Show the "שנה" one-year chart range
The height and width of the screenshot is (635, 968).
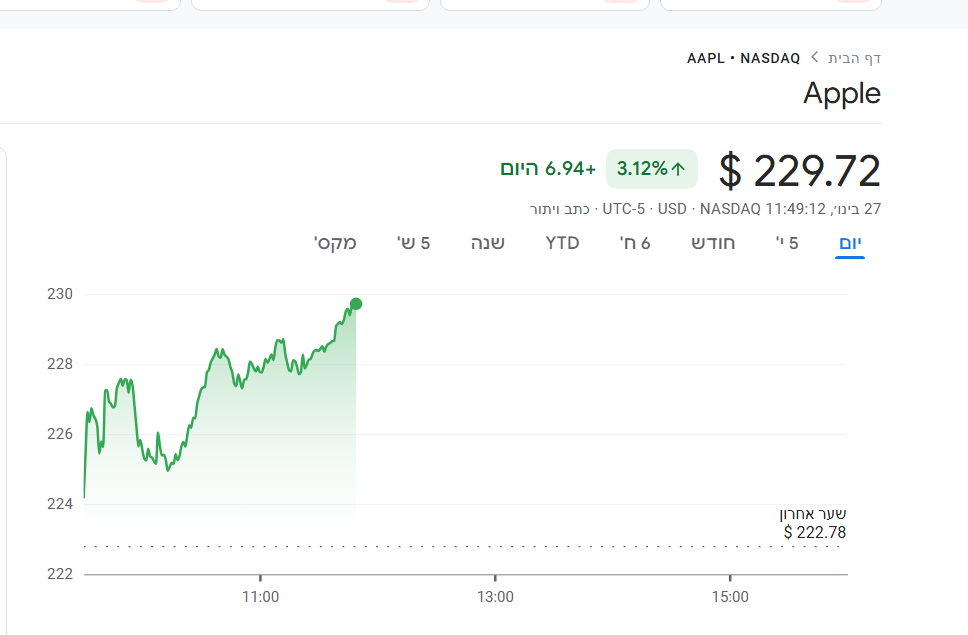tap(488, 243)
